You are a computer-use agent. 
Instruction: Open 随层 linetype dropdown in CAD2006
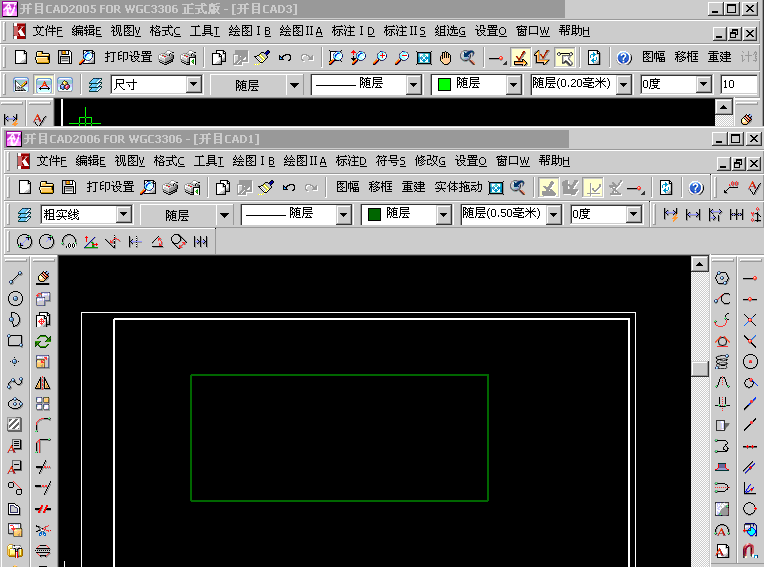pos(343,214)
